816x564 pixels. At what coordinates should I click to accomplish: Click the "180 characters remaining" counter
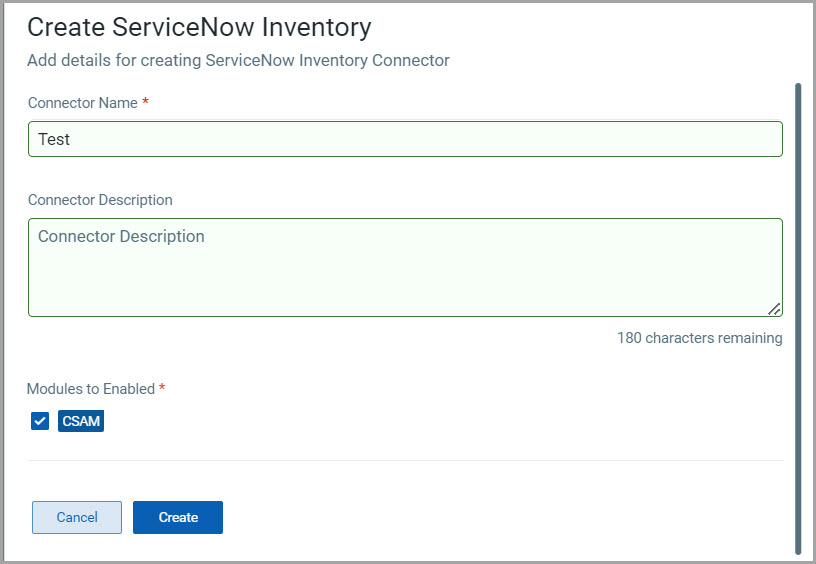tap(699, 338)
